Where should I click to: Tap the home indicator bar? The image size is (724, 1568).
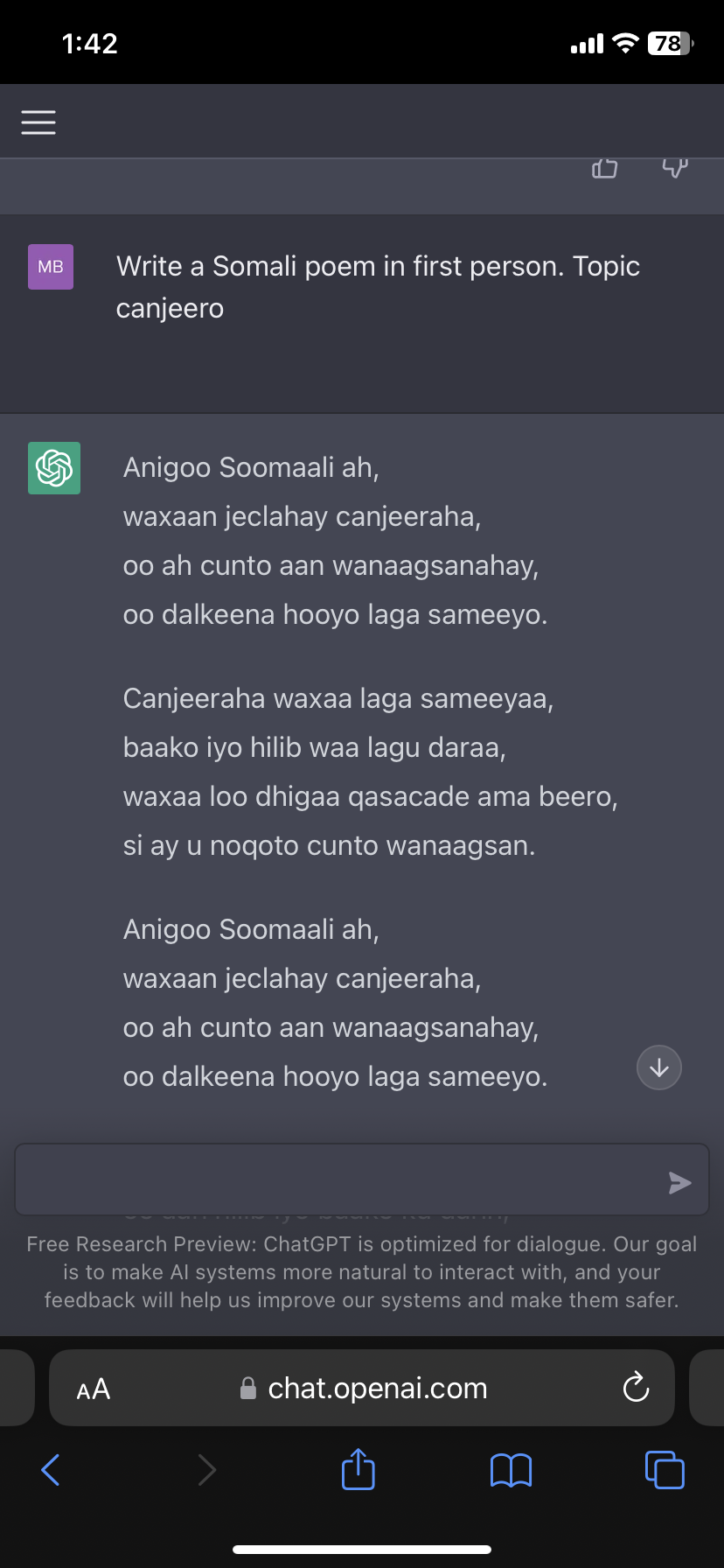[362, 1549]
